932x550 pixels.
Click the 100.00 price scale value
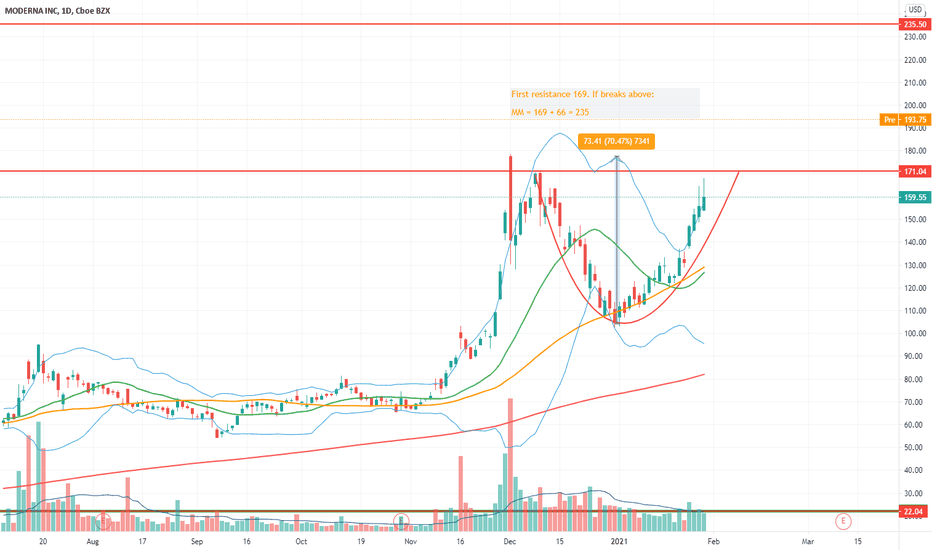(x=915, y=334)
